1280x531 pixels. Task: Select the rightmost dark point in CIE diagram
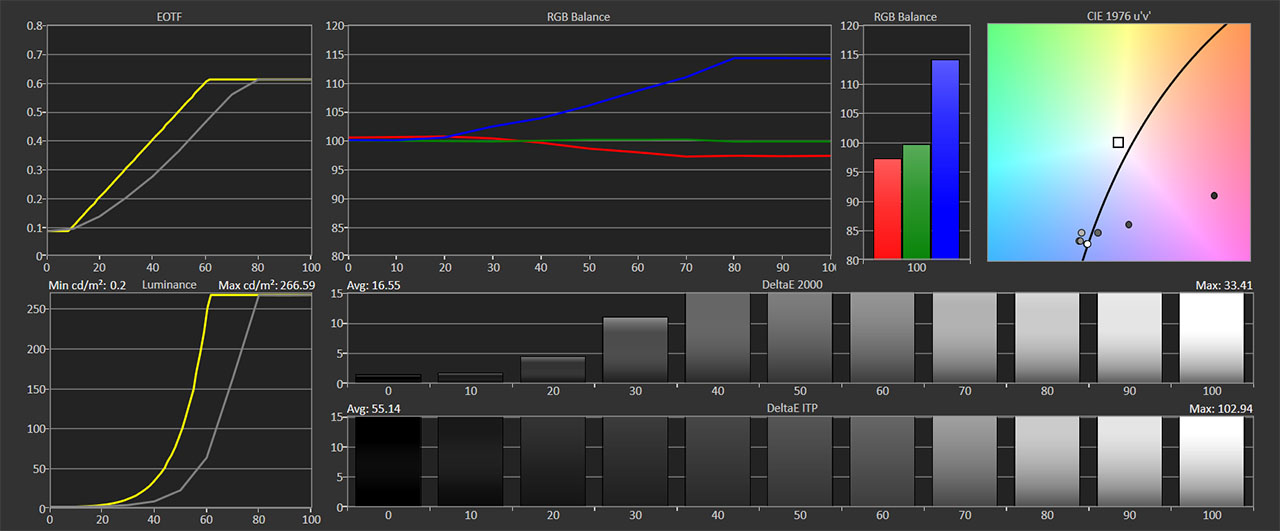click(1214, 196)
